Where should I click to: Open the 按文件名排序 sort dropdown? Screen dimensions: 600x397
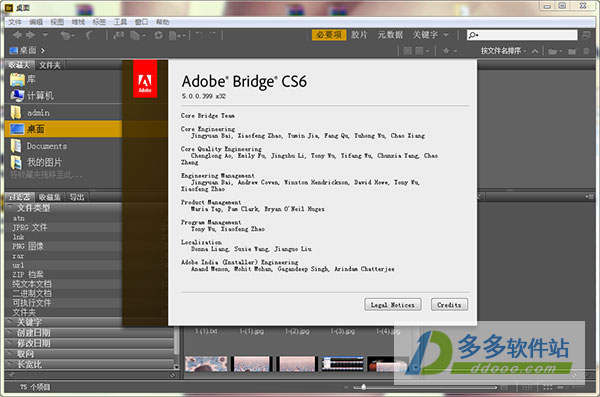pyautogui.click(x=503, y=51)
